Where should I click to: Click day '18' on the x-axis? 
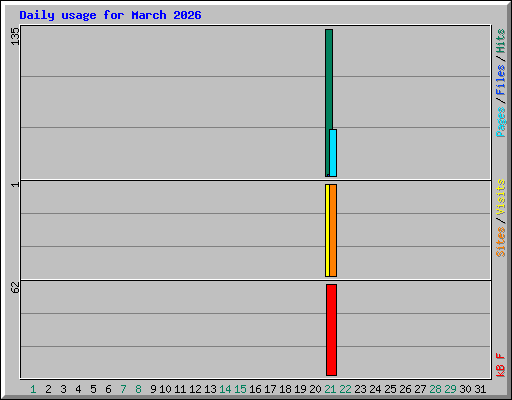285,389
